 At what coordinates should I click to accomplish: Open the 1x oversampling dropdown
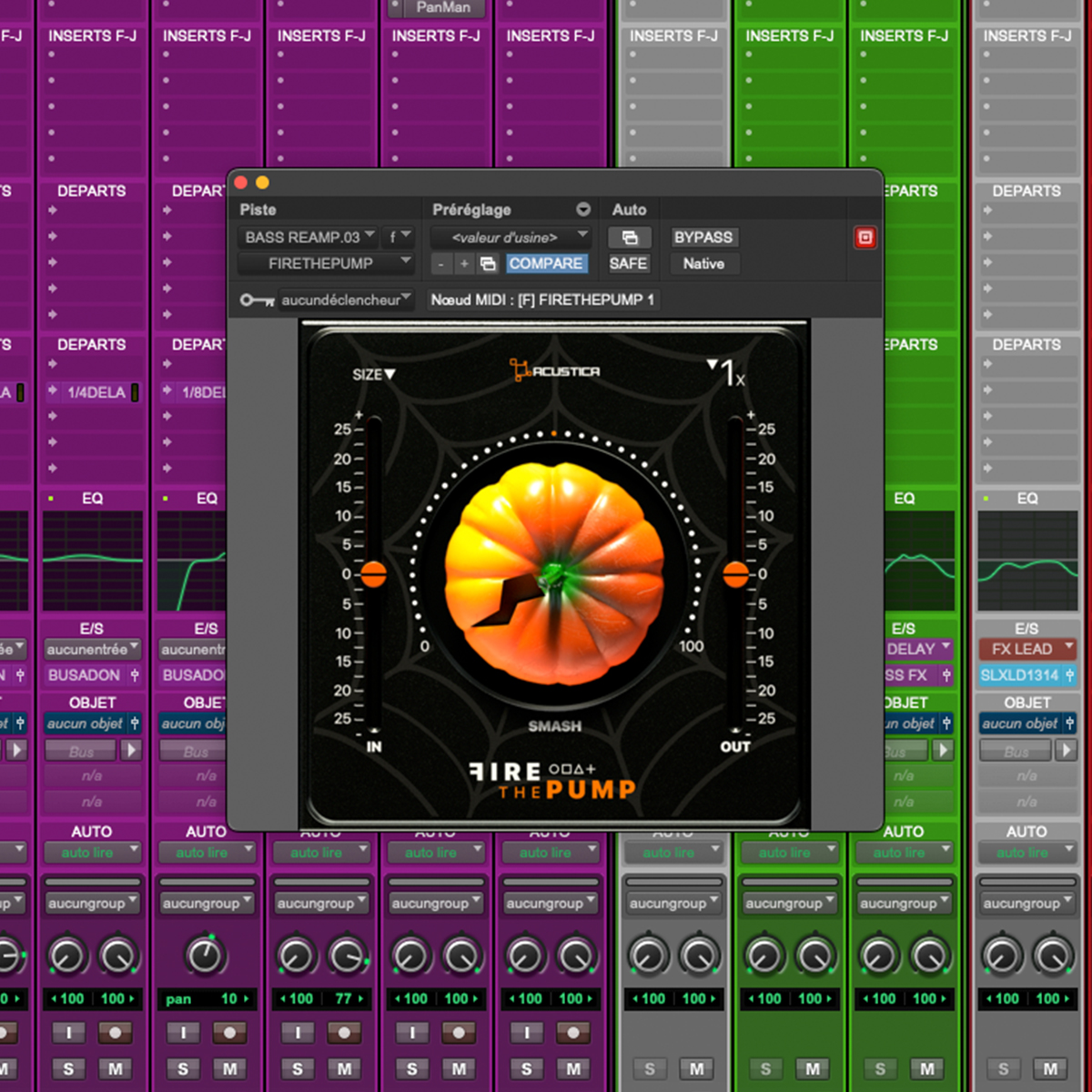pos(727,372)
